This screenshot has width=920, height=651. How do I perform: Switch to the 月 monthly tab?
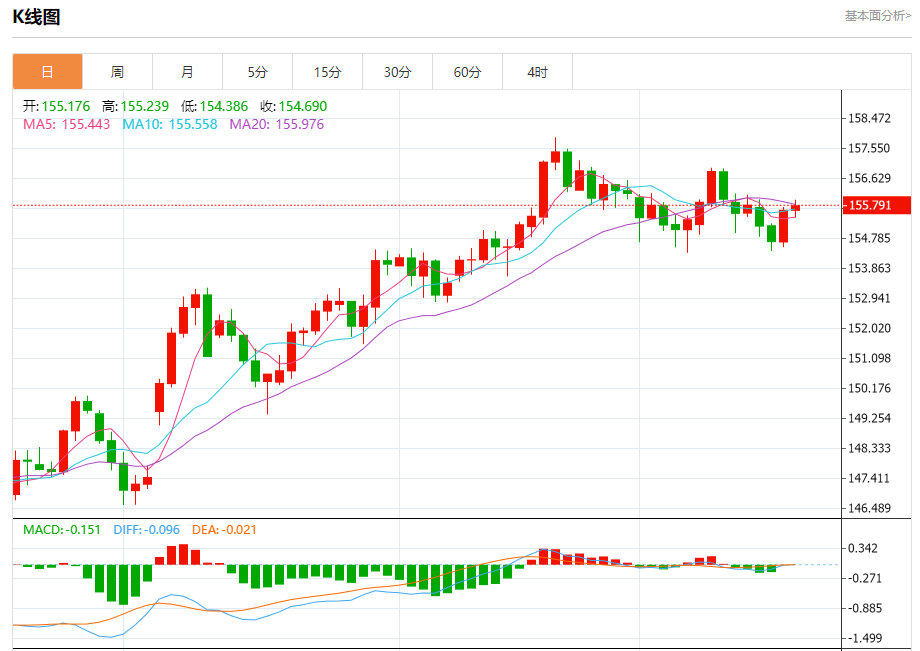pos(187,72)
